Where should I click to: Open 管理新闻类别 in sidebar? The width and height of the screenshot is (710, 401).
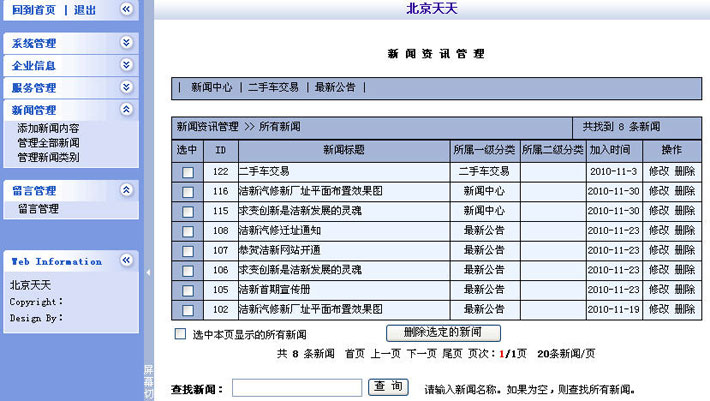(48, 157)
